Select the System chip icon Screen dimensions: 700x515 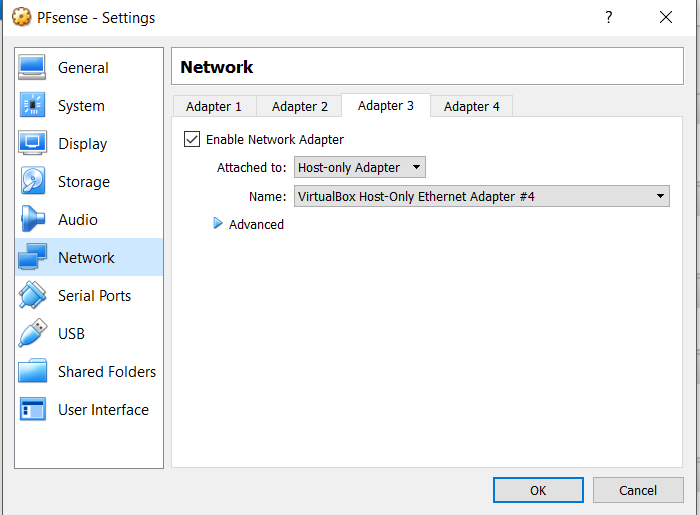pyautogui.click(x=32, y=105)
